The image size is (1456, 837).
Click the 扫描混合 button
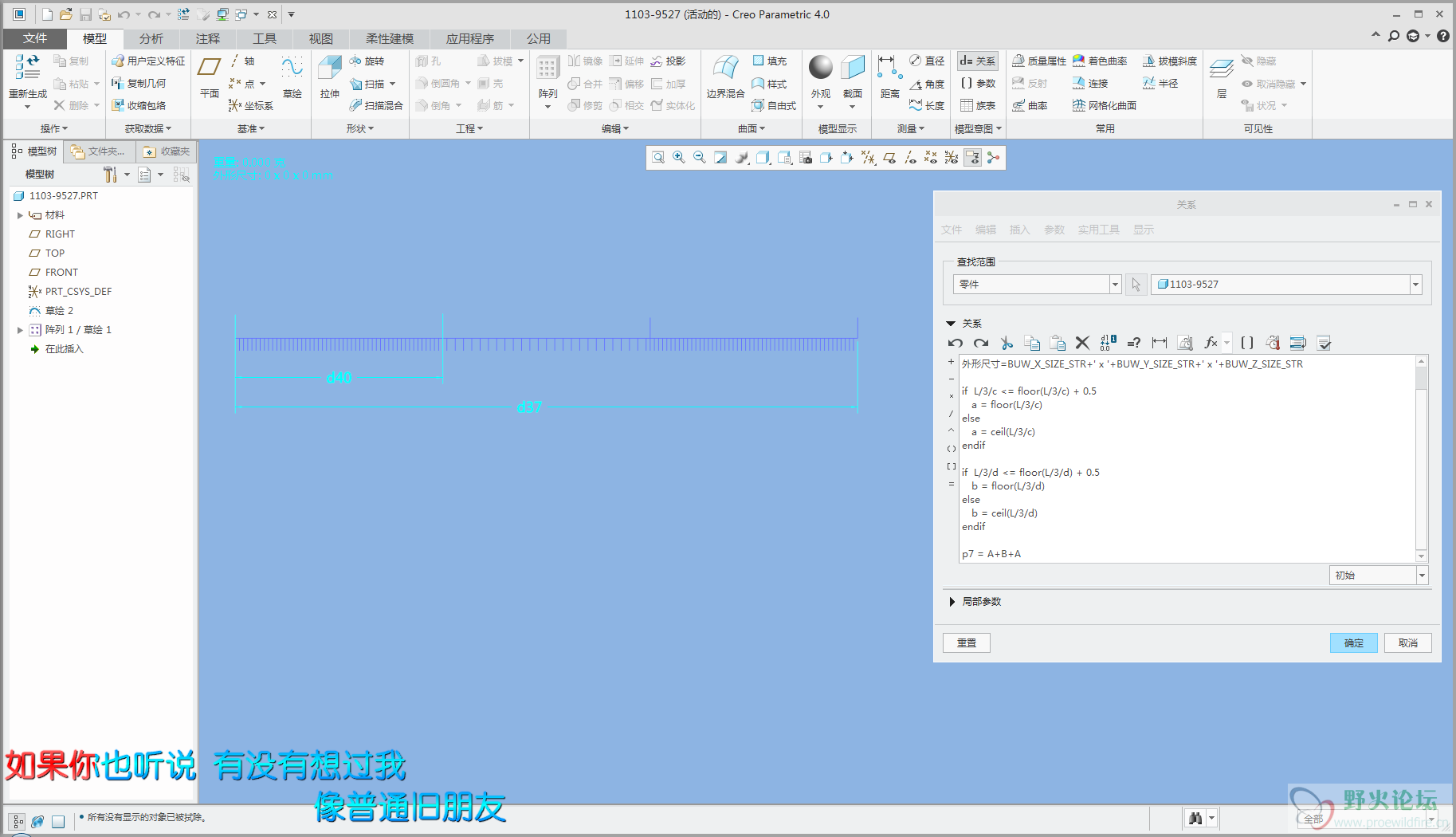tap(375, 105)
